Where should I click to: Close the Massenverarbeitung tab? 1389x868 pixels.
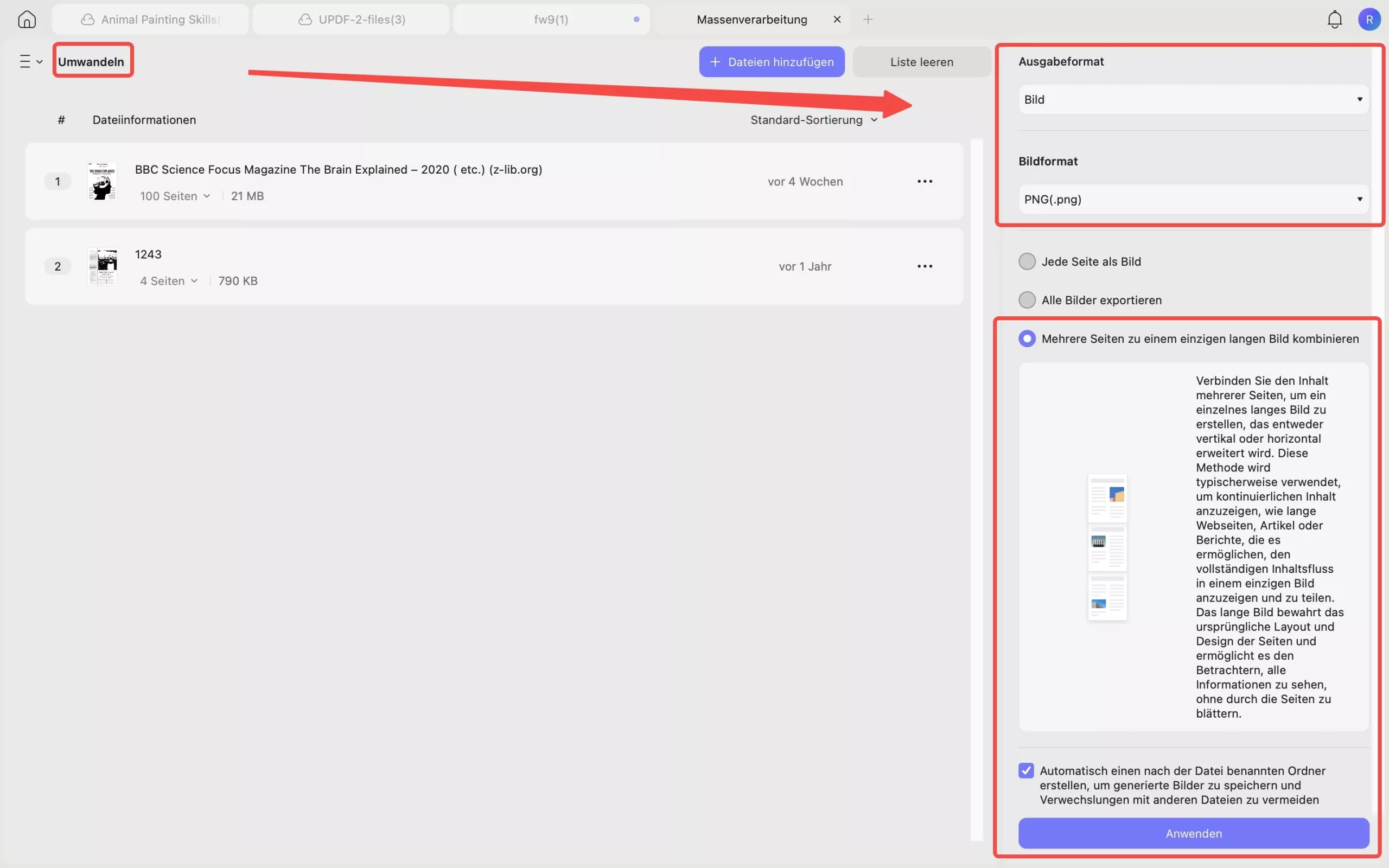[837, 20]
